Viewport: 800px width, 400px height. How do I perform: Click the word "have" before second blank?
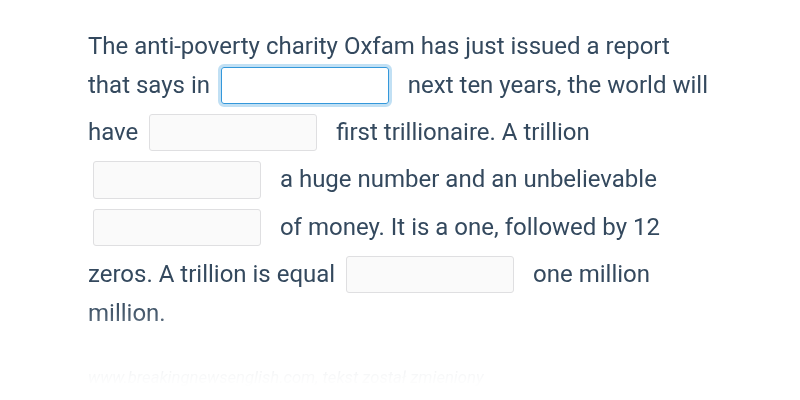coord(113,132)
